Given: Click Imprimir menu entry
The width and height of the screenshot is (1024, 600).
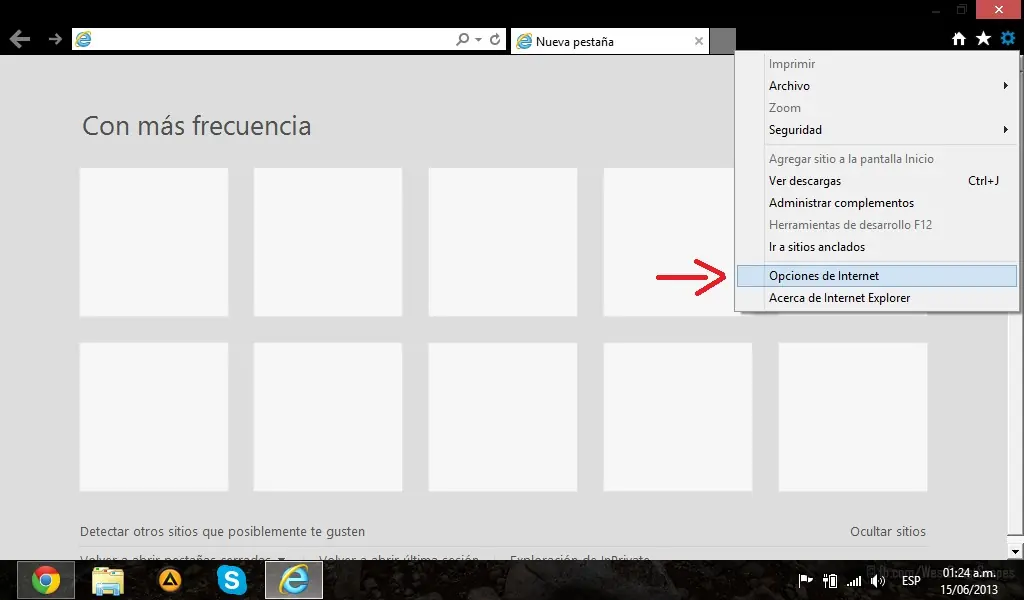Looking at the screenshot, I should (876, 64).
